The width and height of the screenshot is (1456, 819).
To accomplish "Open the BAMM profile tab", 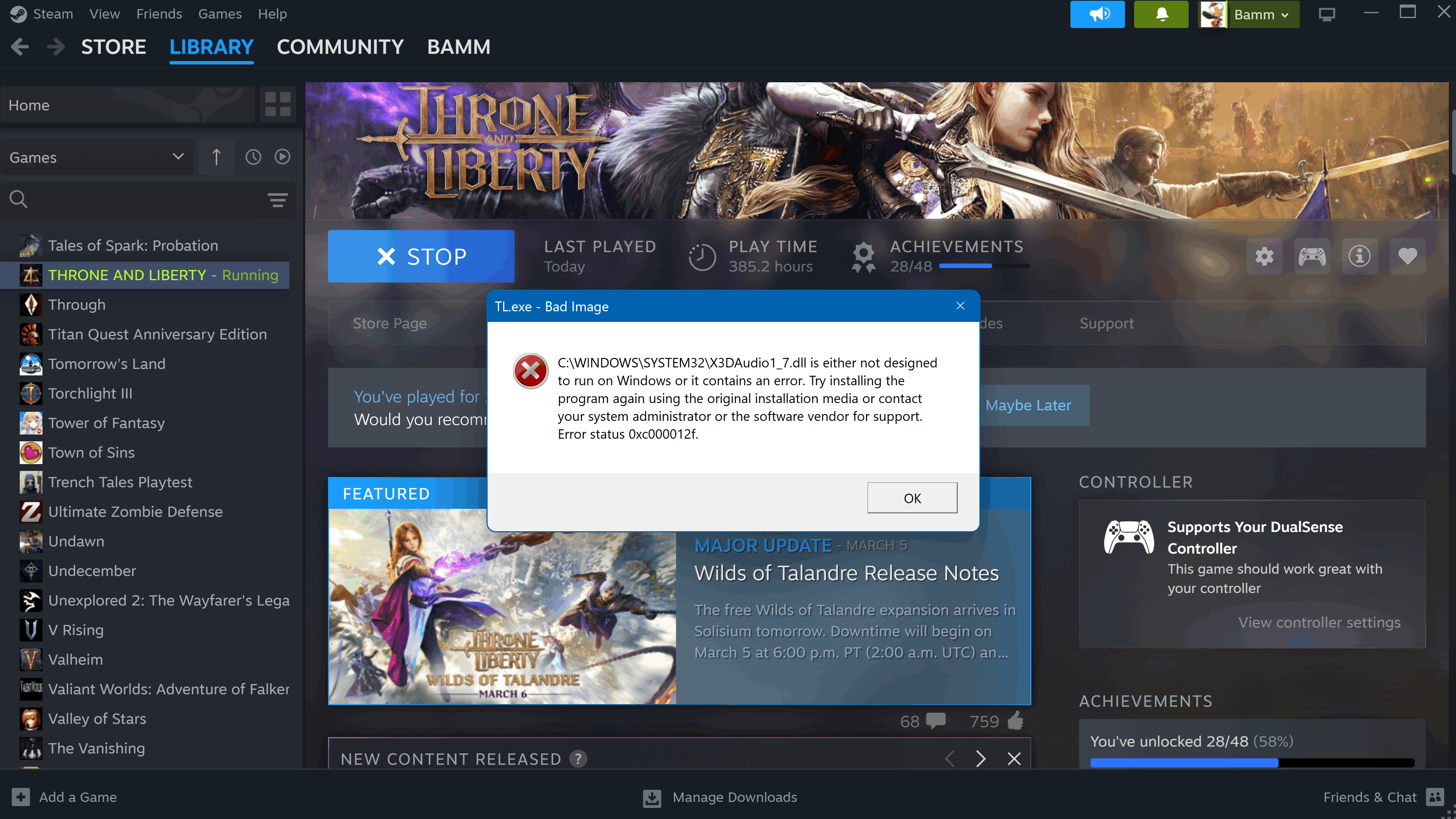I will point(459,47).
